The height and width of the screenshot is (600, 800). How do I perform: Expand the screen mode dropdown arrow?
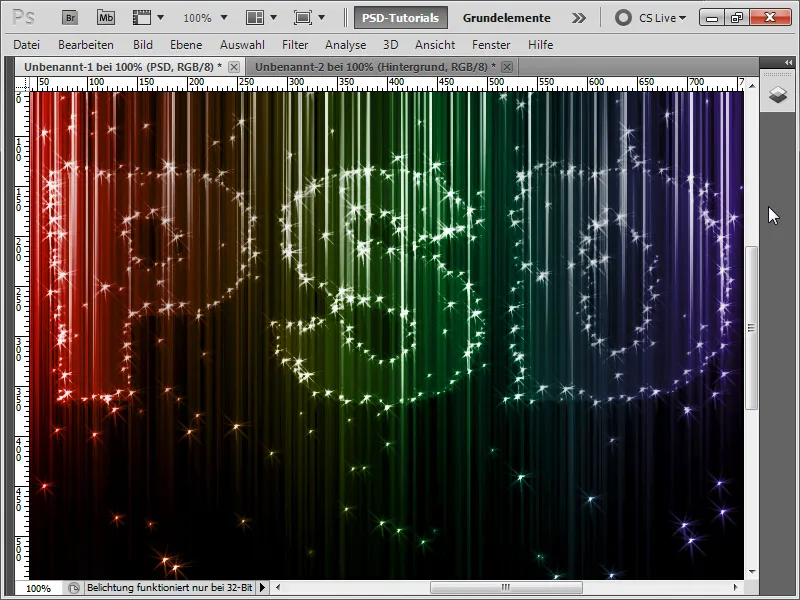point(321,18)
